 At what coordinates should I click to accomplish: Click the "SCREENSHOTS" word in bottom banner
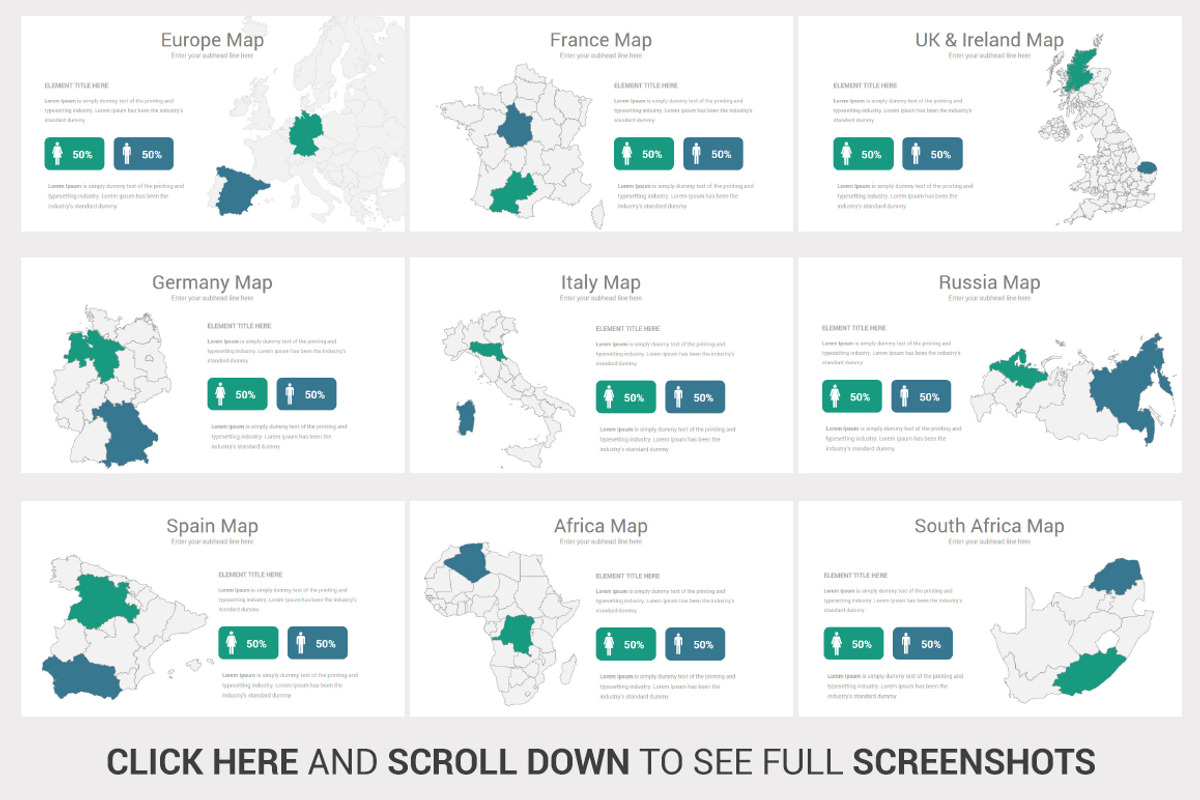click(973, 762)
